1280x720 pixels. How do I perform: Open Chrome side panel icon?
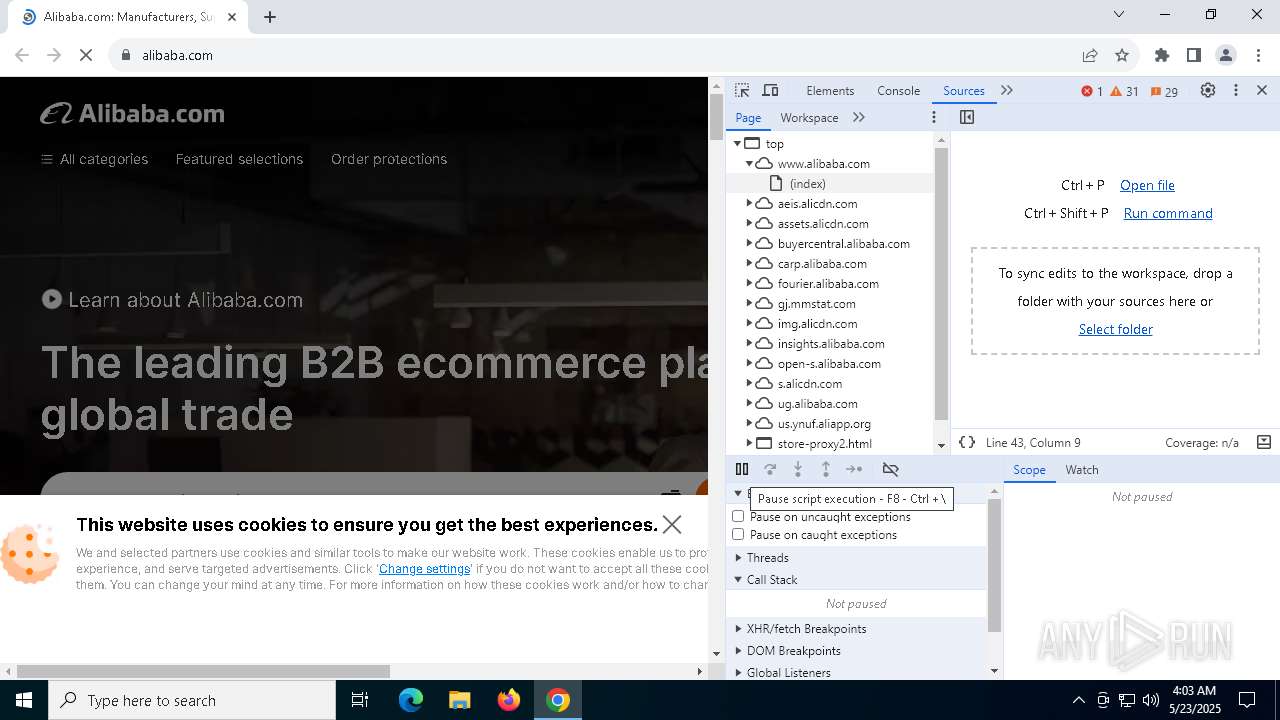click(1194, 55)
